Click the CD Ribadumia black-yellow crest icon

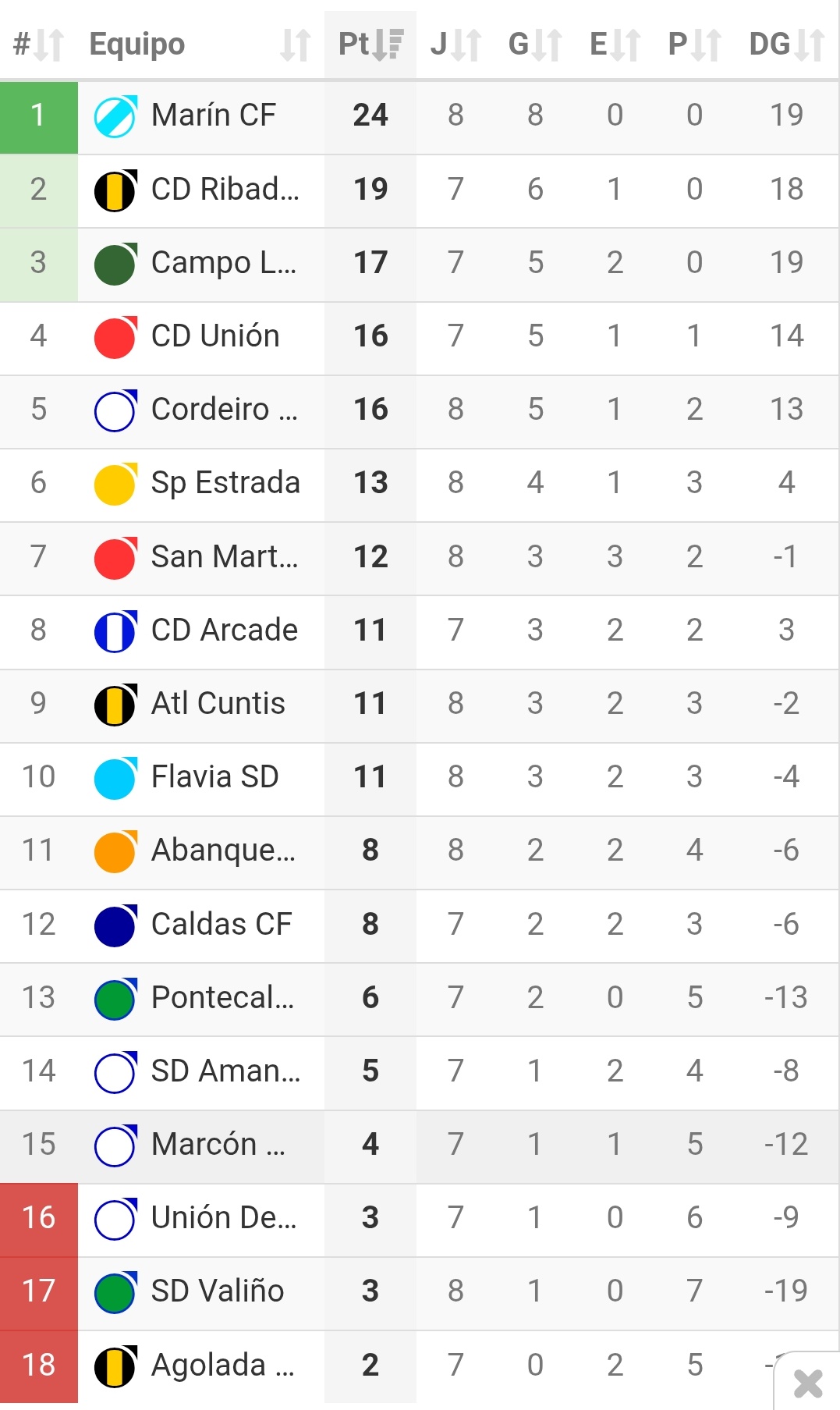pos(115,190)
